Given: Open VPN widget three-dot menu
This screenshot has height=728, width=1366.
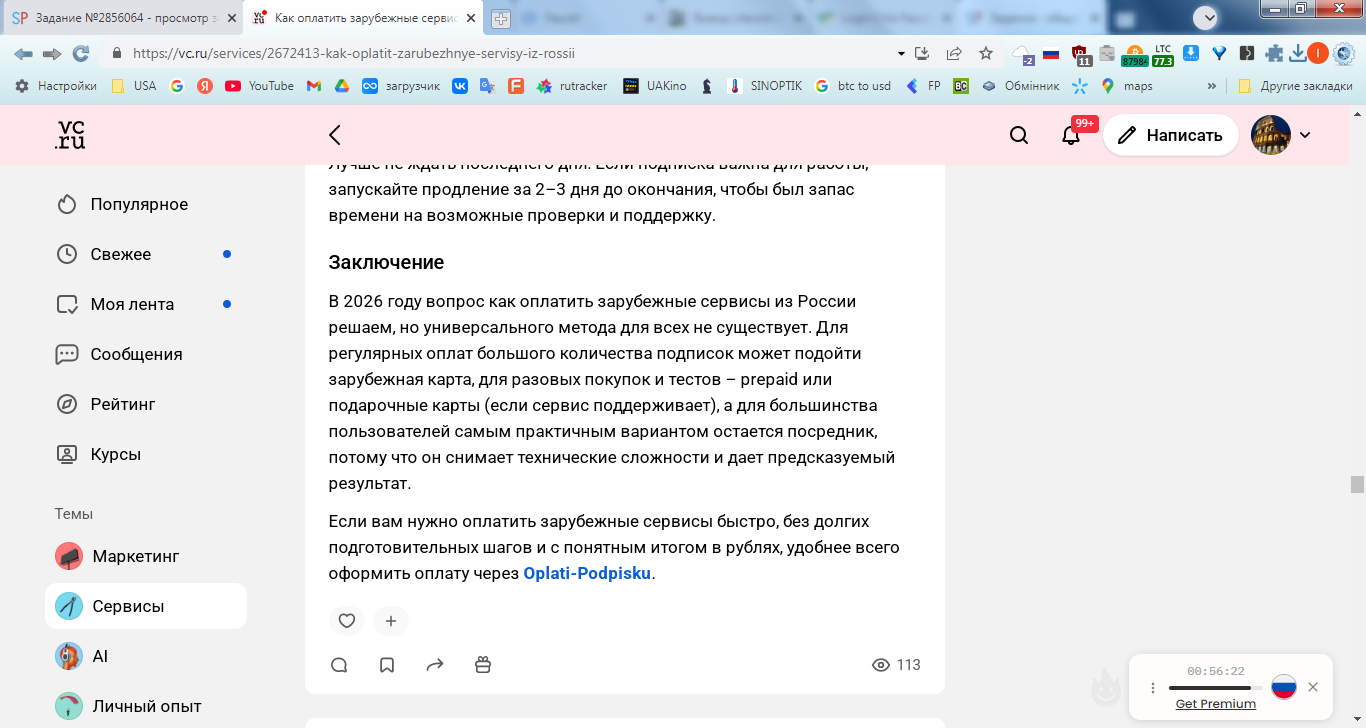Looking at the screenshot, I should (1153, 688).
